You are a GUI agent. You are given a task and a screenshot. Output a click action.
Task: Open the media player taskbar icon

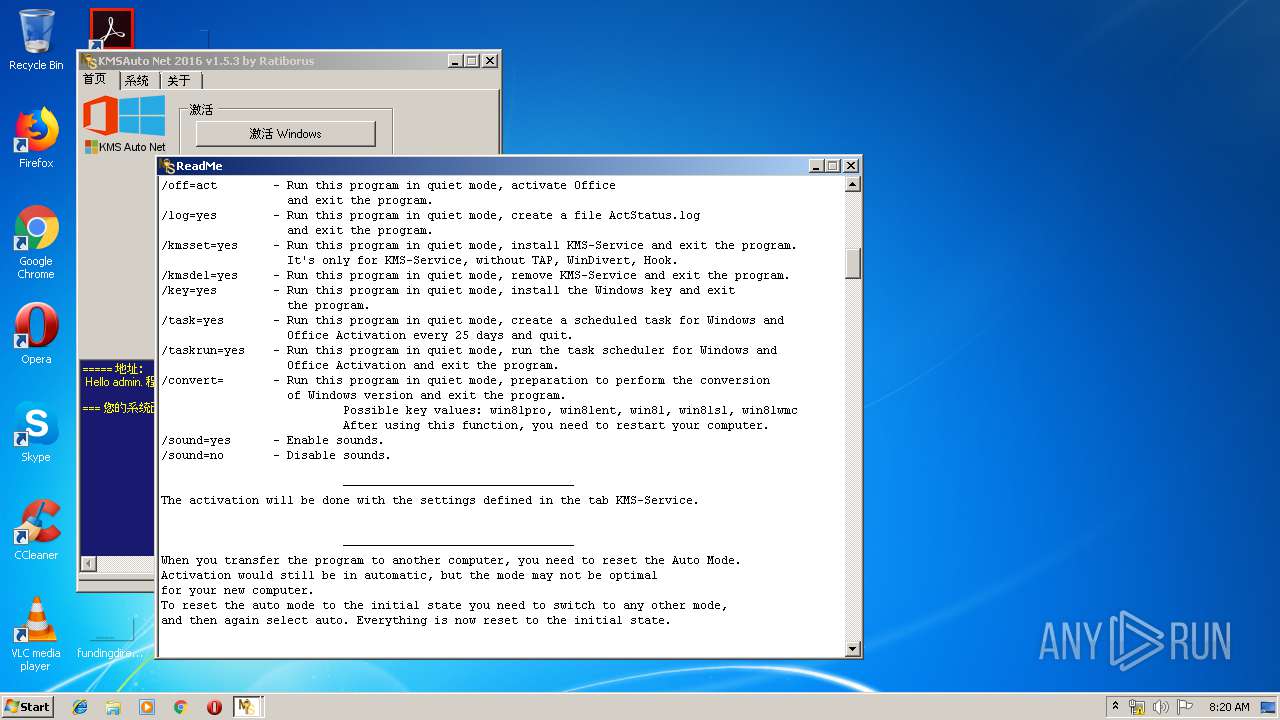click(x=147, y=707)
